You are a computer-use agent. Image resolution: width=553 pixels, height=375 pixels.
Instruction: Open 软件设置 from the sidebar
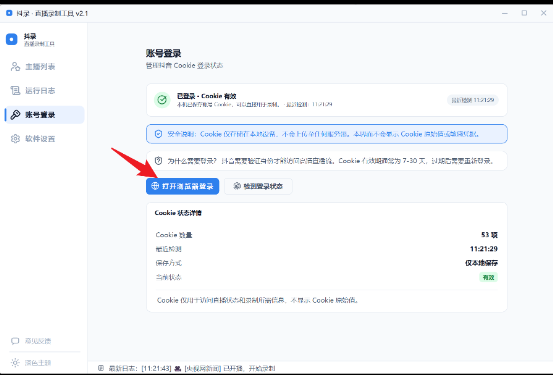click(44, 139)
